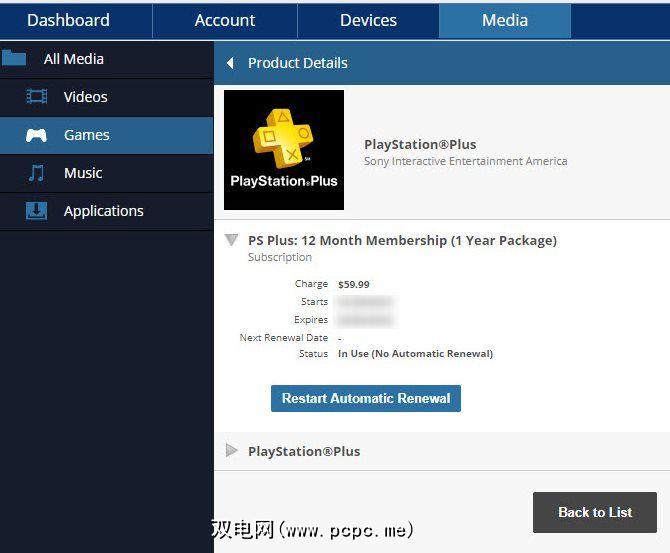Screen dimensions: 670x553
Task: Click the Games controller icon
Action: [36, 135]
